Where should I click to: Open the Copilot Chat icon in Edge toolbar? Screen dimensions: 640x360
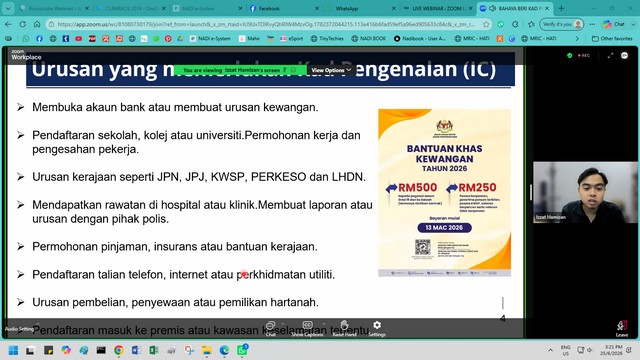coord(614,24)
